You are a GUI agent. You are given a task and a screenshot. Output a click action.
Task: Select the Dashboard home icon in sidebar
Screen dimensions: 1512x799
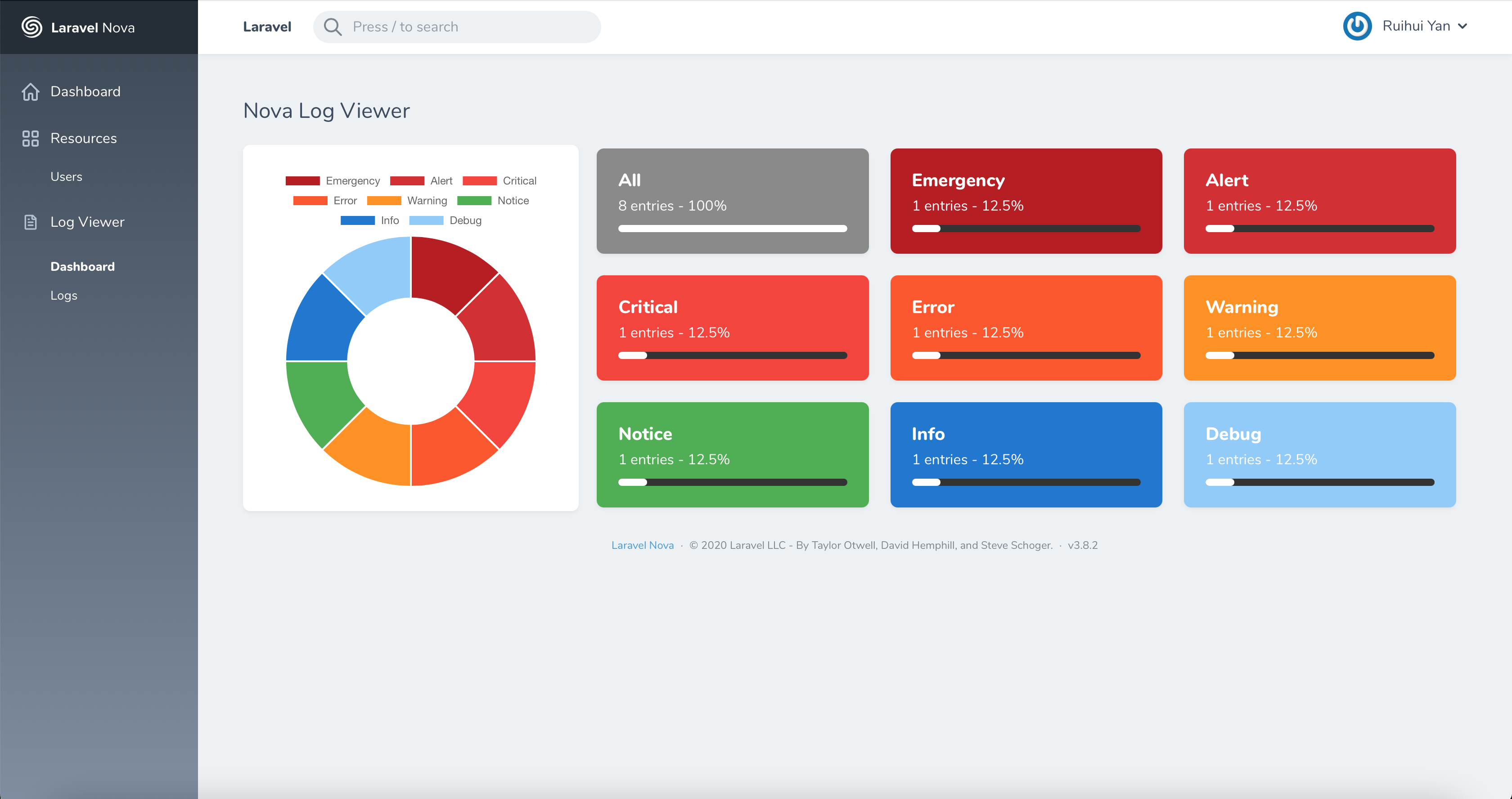[x=30, y=91]
